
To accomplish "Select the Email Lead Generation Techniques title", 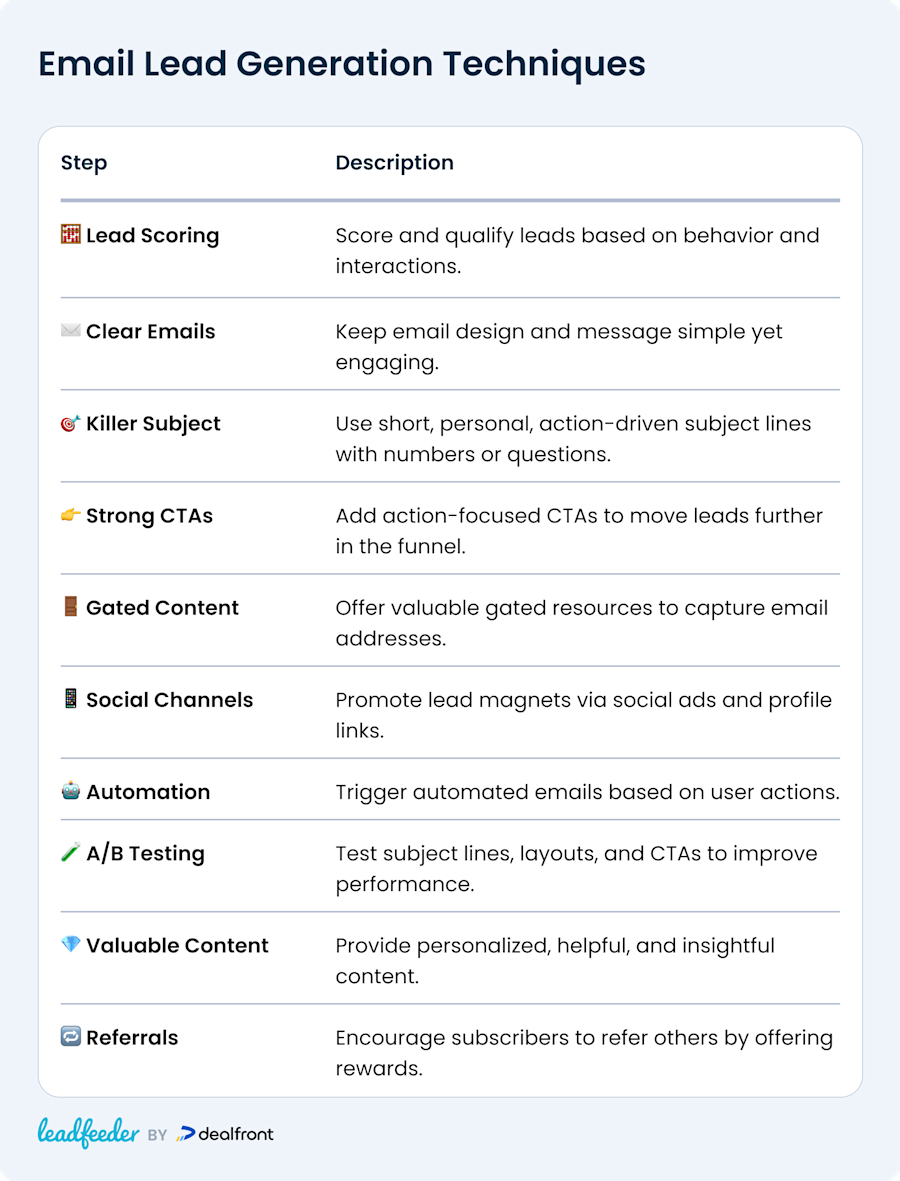I will coord(342,64).
